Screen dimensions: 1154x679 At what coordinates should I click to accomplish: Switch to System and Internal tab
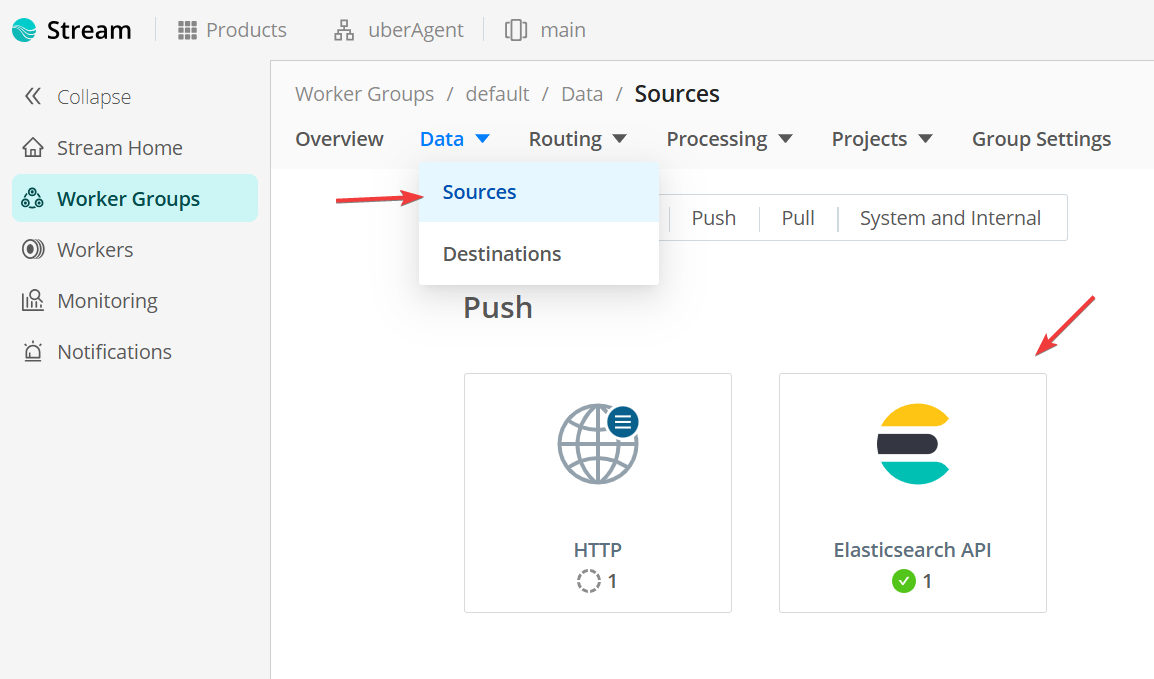click(950, 218)
